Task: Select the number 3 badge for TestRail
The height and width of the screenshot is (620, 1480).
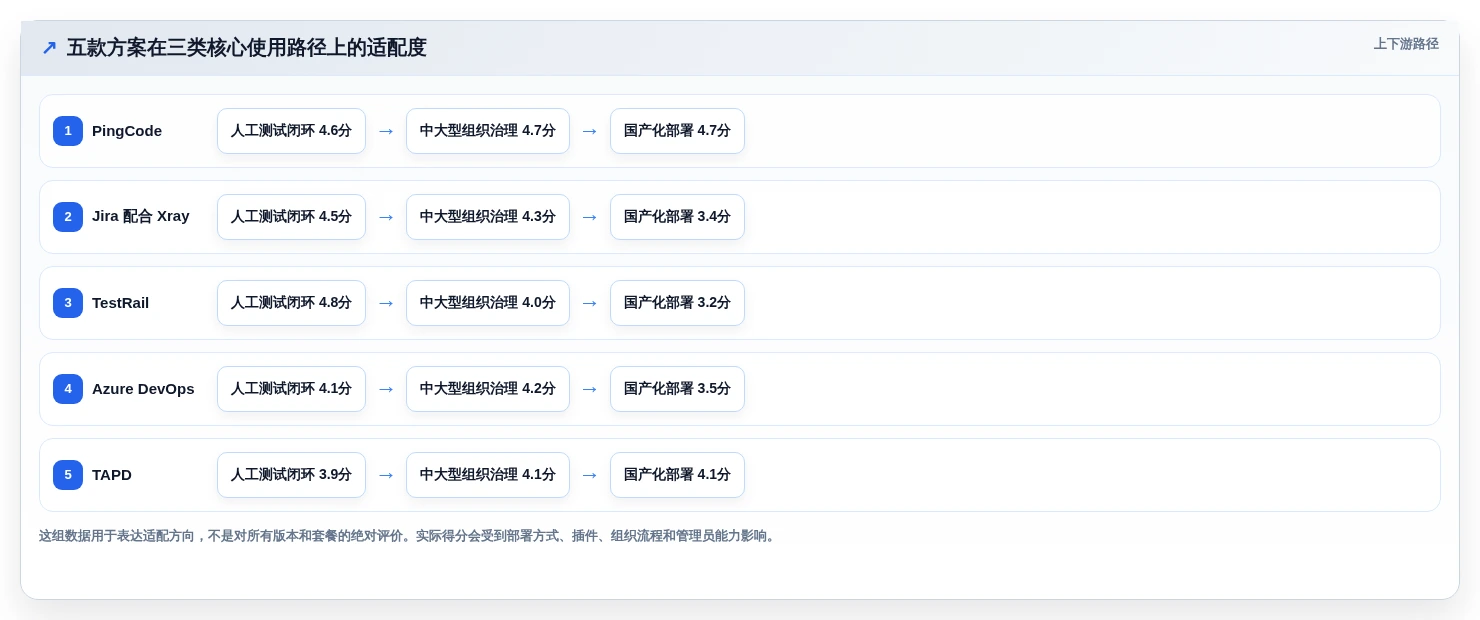Action: click(x=68, y=303)
